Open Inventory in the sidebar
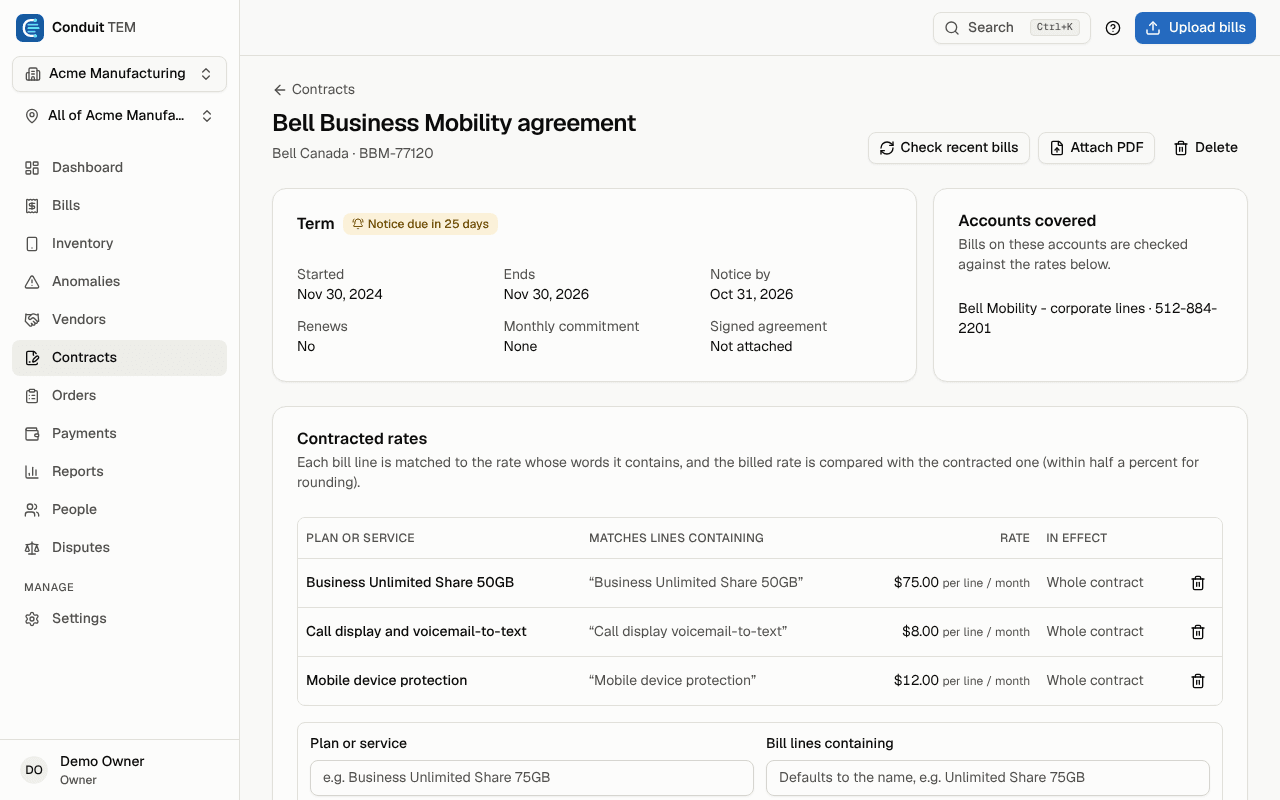The height and width of the screenshot is (800, 1280). [x=120, y=244]
